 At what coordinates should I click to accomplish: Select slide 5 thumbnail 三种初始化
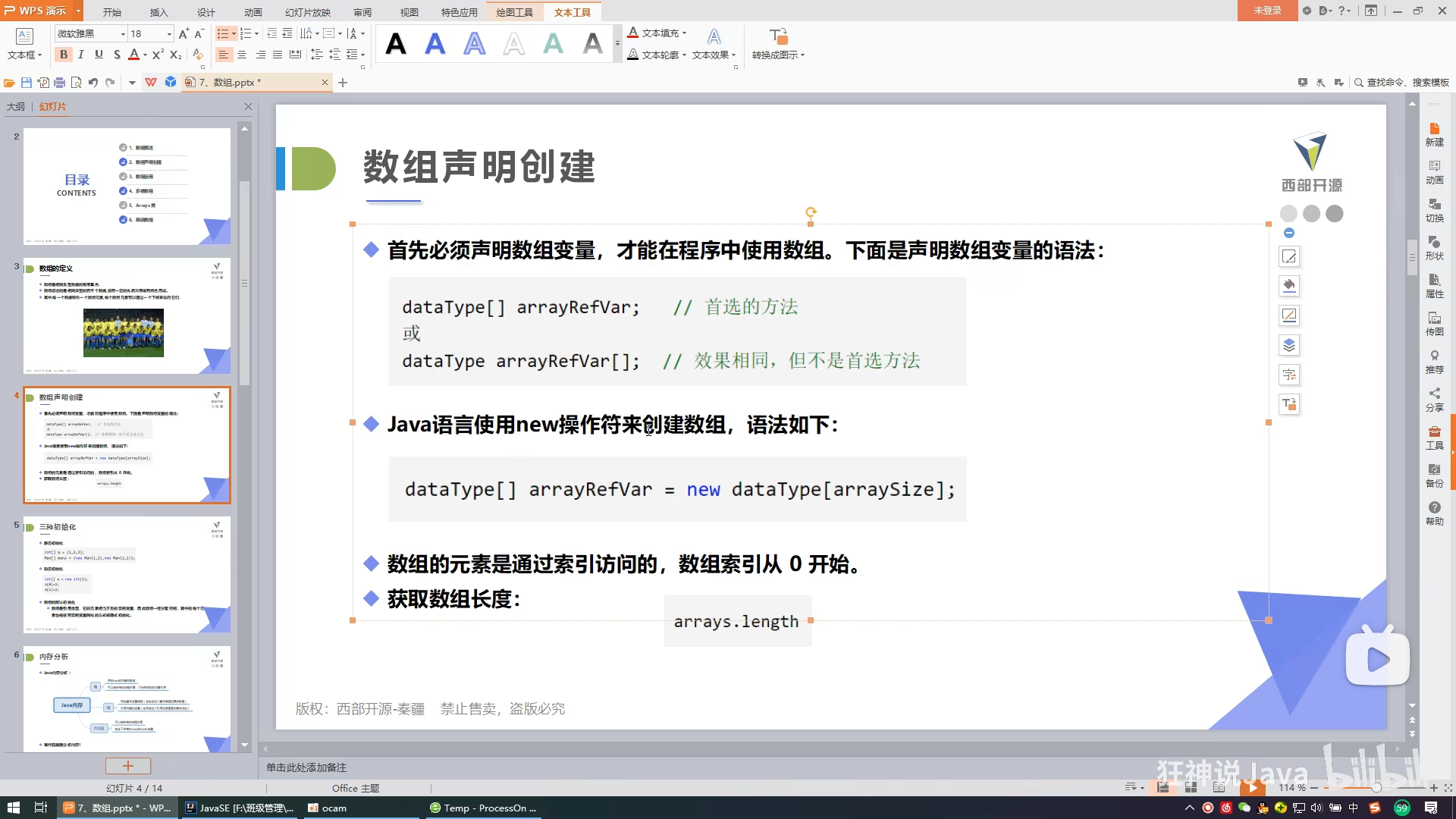(x=127, y=575)
